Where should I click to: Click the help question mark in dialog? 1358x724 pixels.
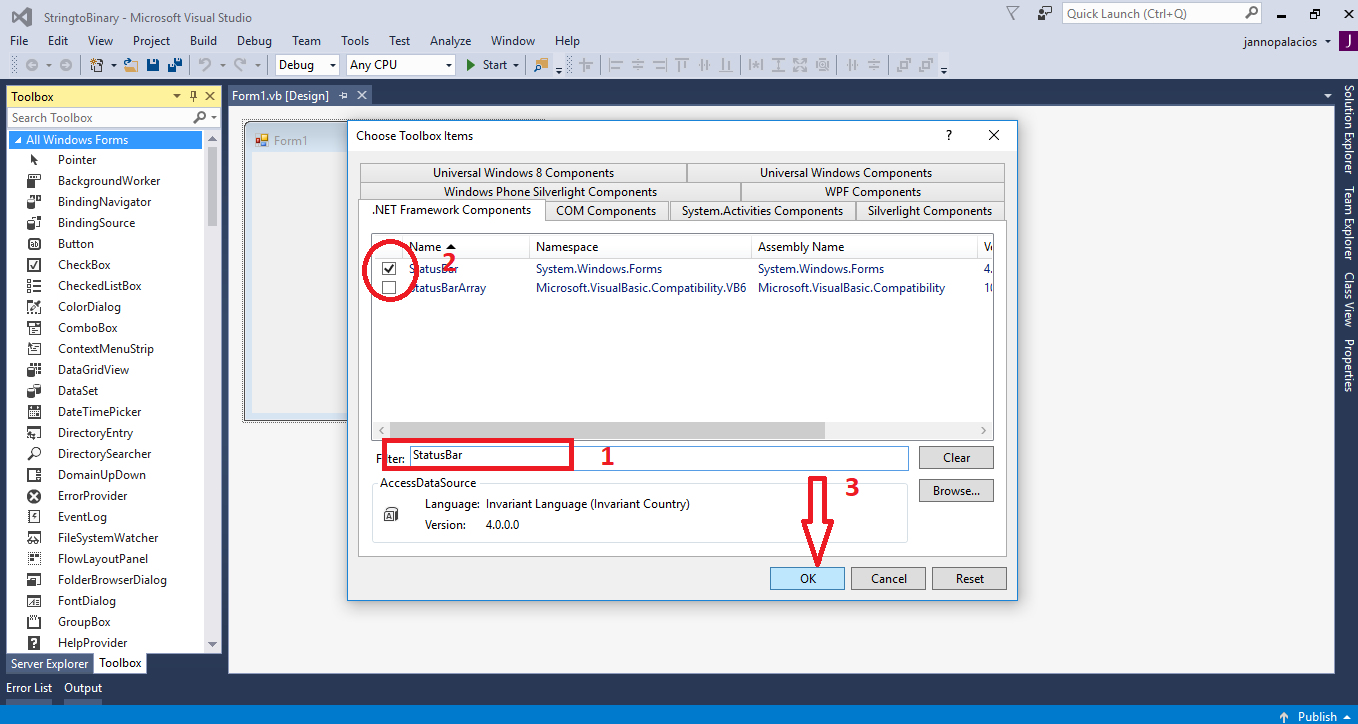point(949,135)
